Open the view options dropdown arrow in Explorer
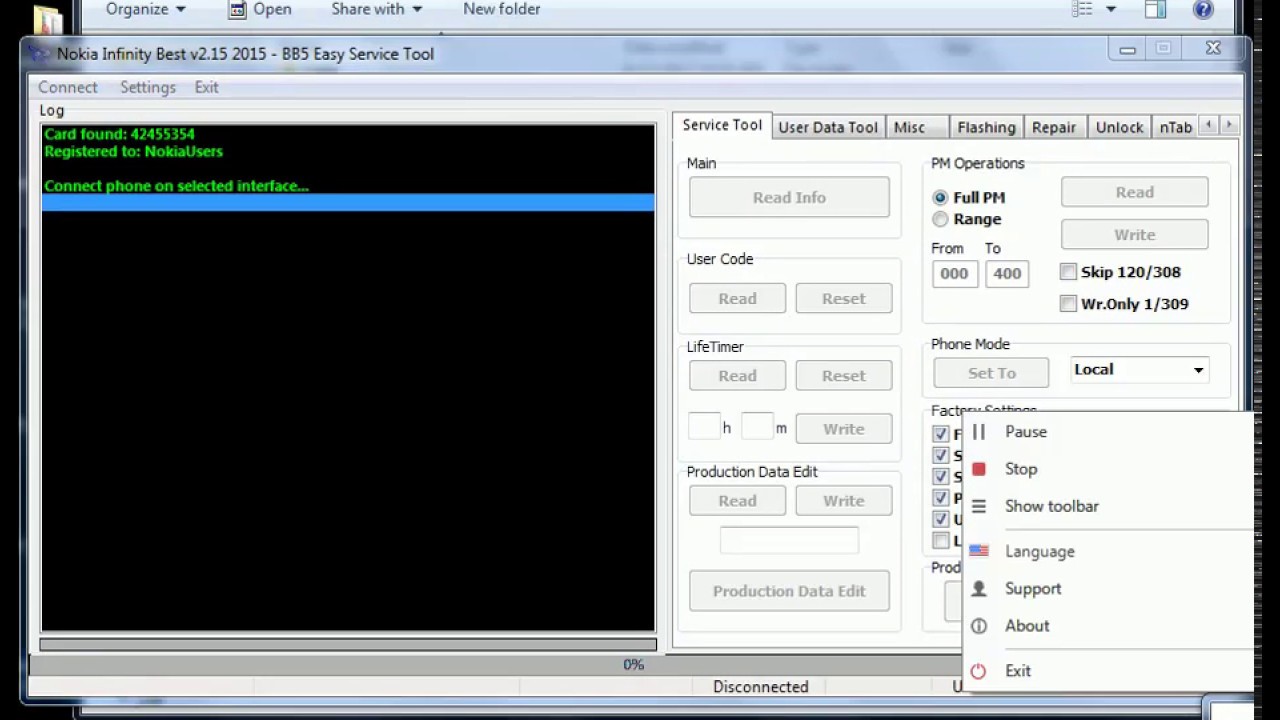This screenshot has height=720, width=1280. pos(1110,9)
